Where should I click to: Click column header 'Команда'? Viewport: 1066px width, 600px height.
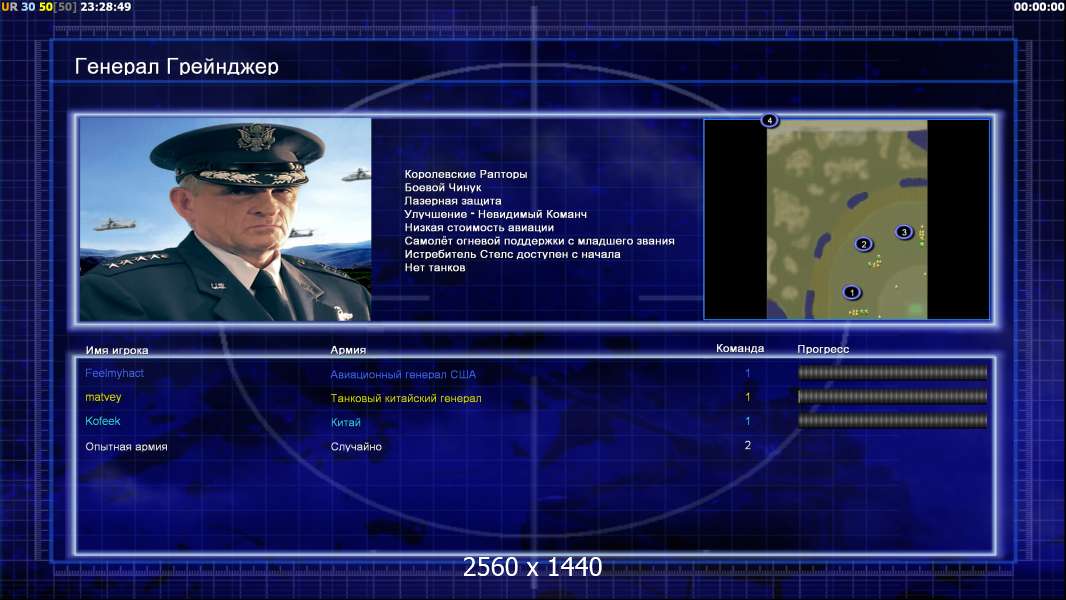coord(740,349)
